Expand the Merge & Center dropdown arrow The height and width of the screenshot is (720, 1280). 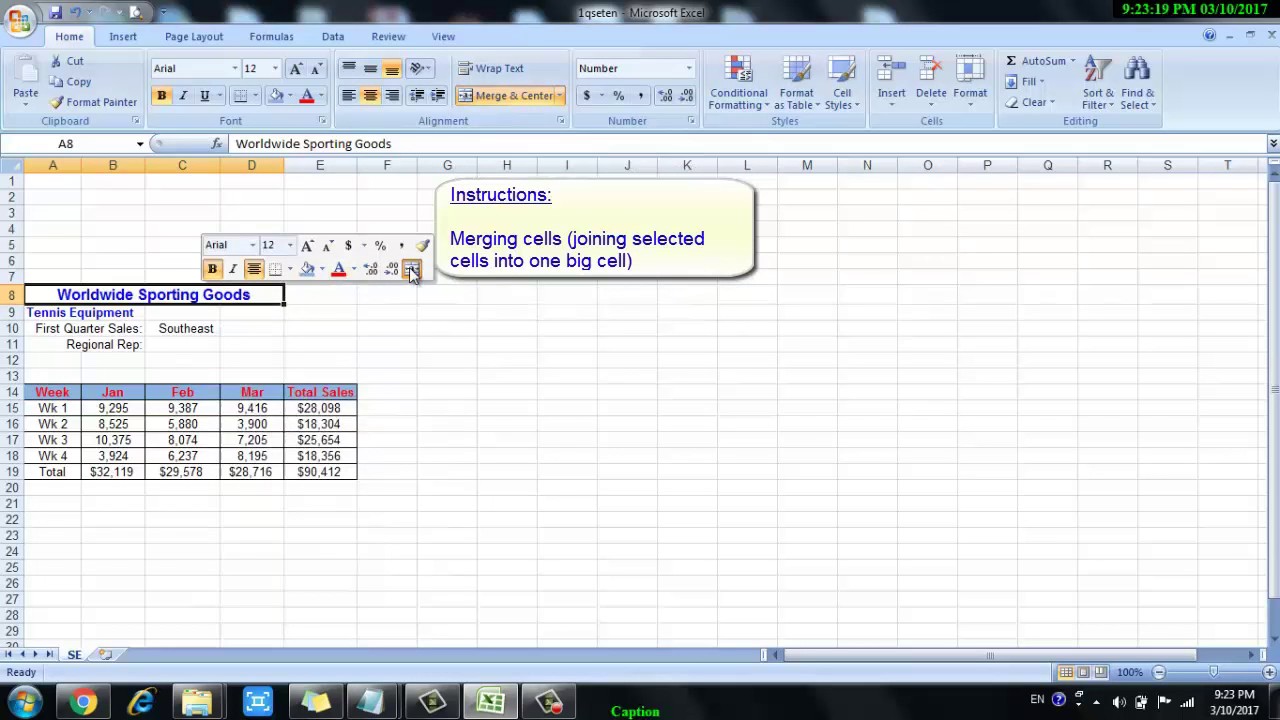coord(559,95)
